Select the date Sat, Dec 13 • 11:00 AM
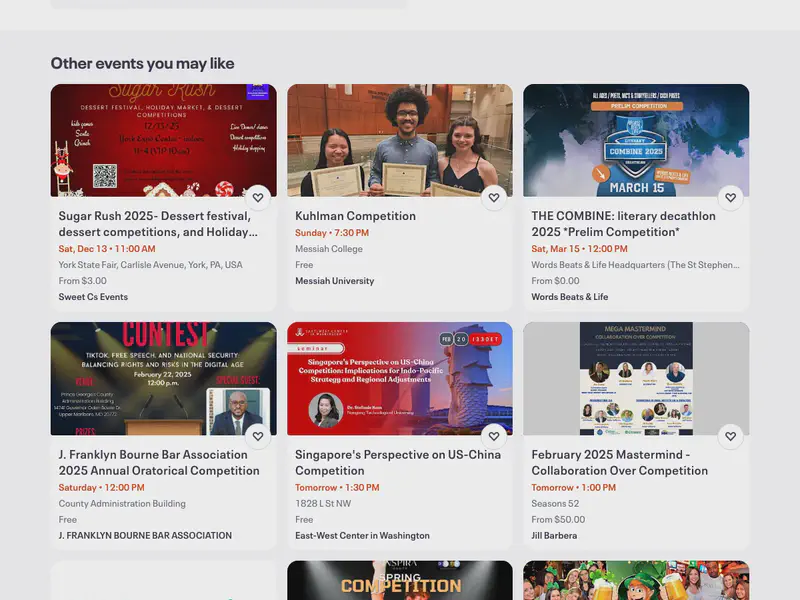The image size is (800, 600). point(107,249)
